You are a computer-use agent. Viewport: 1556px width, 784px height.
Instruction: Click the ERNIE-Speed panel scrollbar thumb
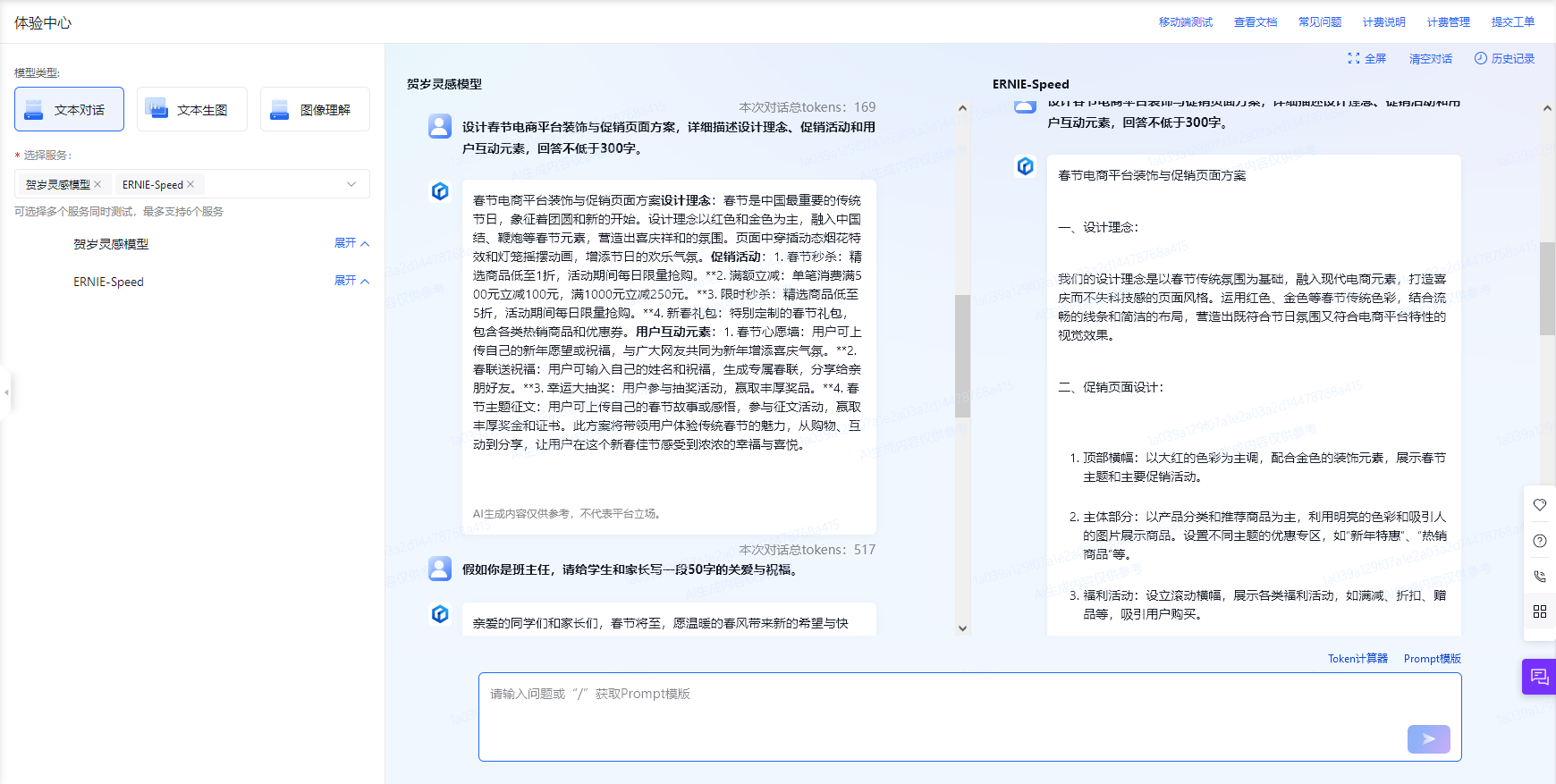1547,288
